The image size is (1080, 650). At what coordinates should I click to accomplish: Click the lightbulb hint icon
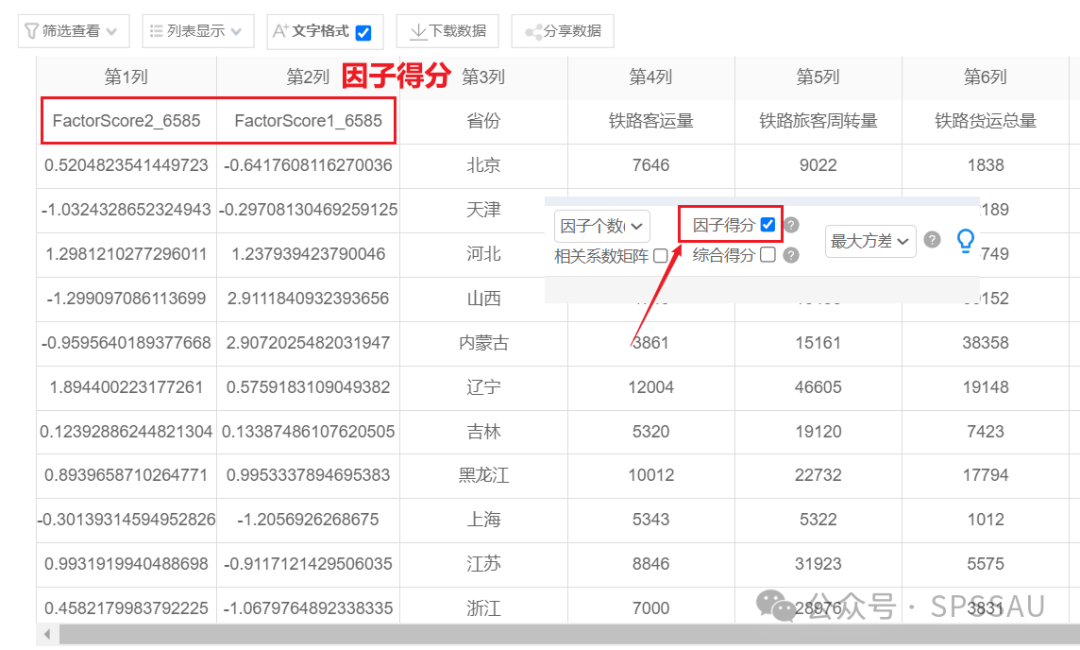click(x=966, y=240)
